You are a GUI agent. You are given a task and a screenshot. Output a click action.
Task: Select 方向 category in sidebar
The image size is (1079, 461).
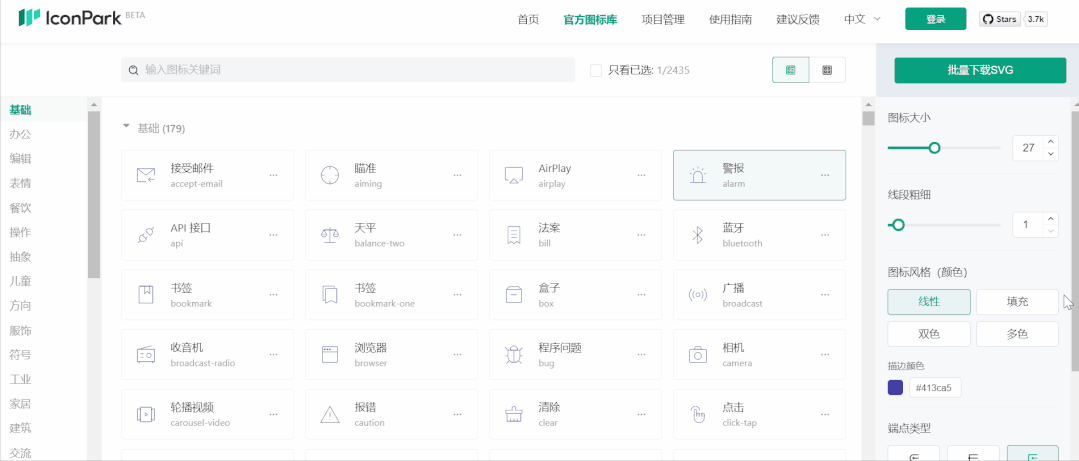[20, 305]
